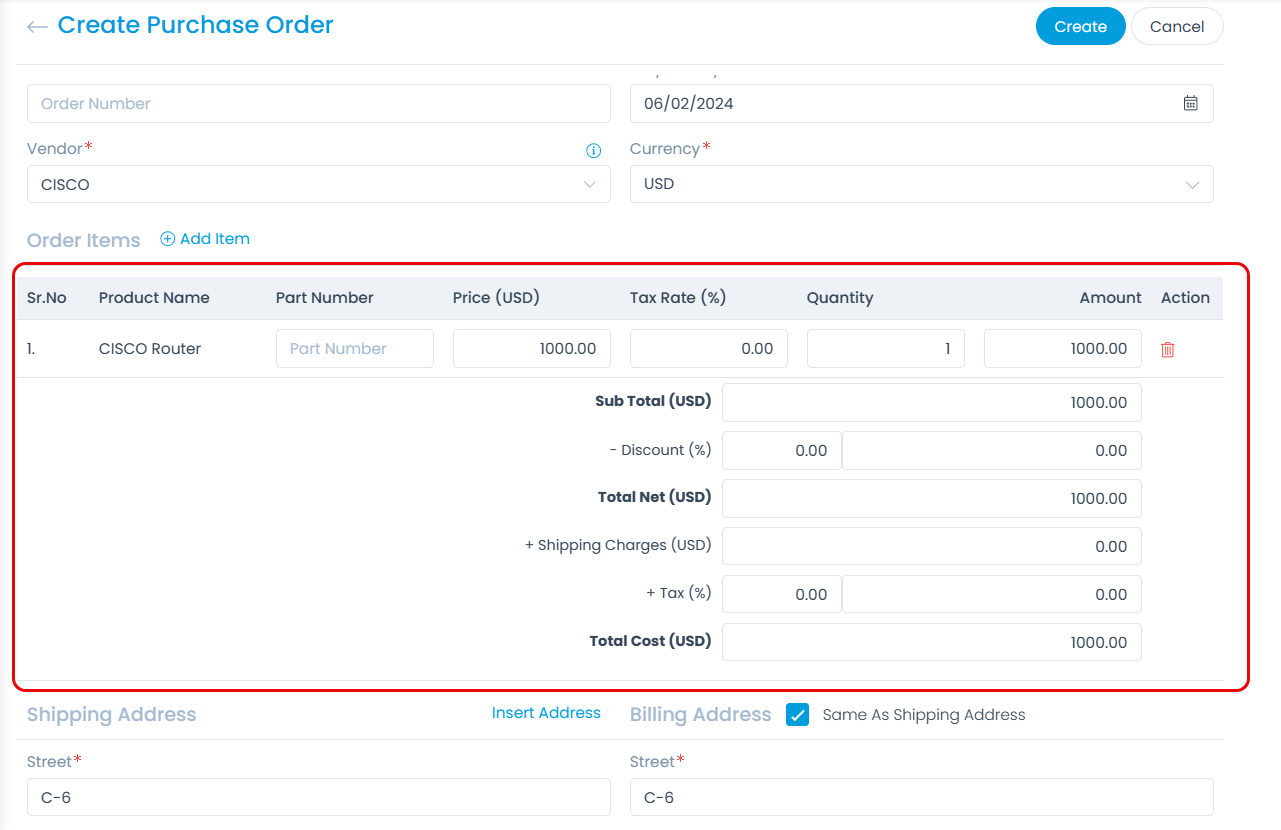Click the info icon beside the Vendor label
Image resolution: width=1281 pixels, height=830 pixels.
(593, 150)
